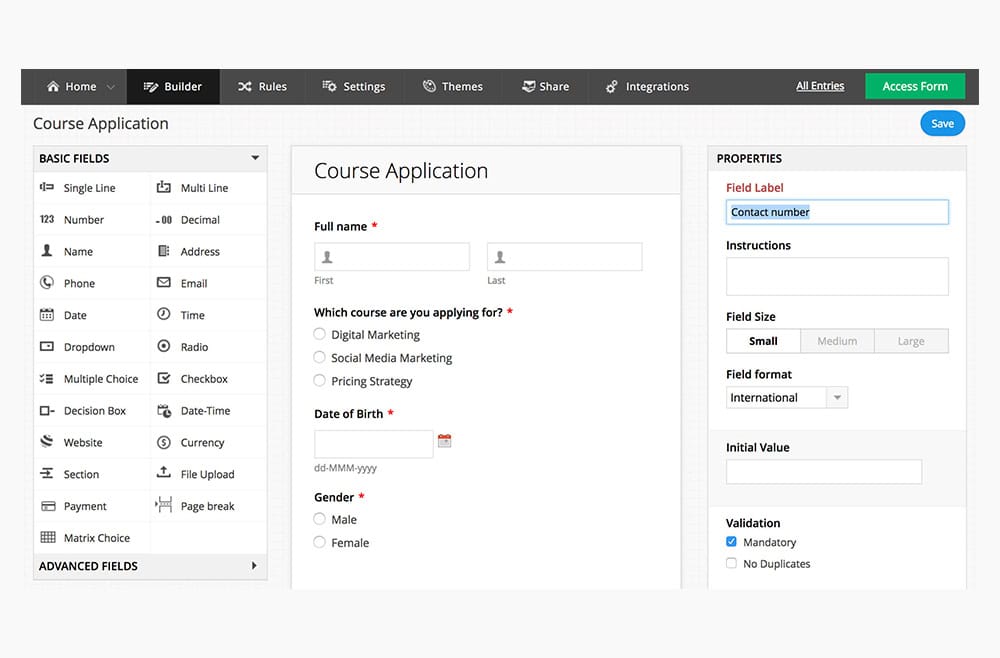
Task: Open the Field format International dropdown
Action: tap(787, 397)
